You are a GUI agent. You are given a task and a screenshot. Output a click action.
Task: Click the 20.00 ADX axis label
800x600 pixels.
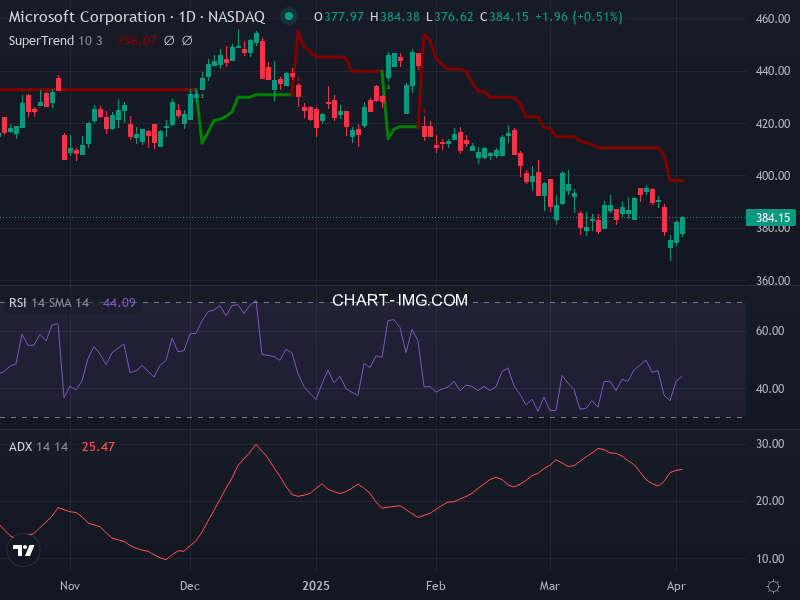tap(770, 501)
